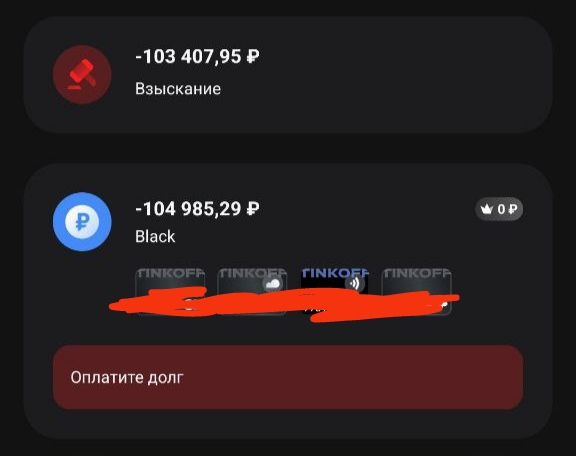Tap the red gavel icon
Image resolution: width=576 pixels, height=456 pixels.
pos(82,75)
